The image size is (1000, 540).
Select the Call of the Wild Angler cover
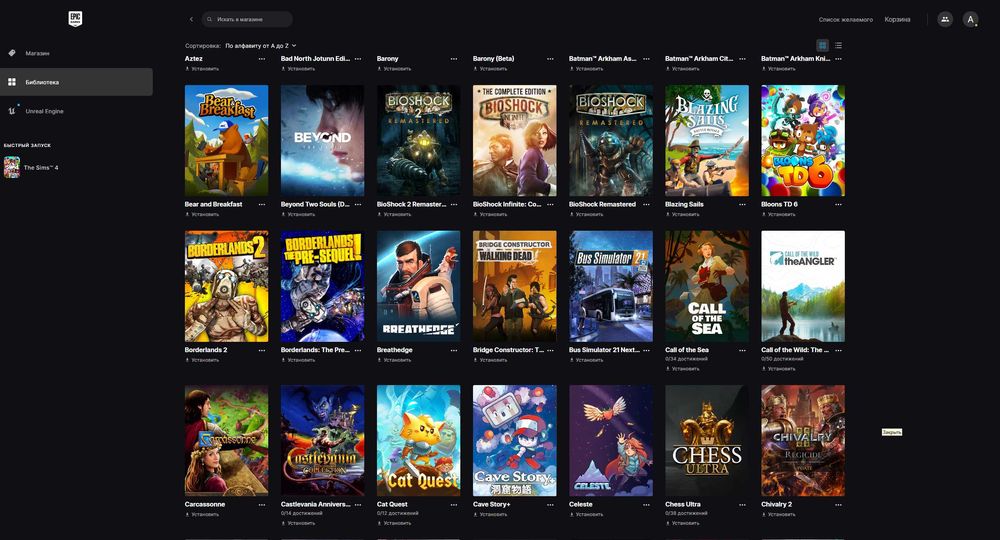click(x=803, y=286)
